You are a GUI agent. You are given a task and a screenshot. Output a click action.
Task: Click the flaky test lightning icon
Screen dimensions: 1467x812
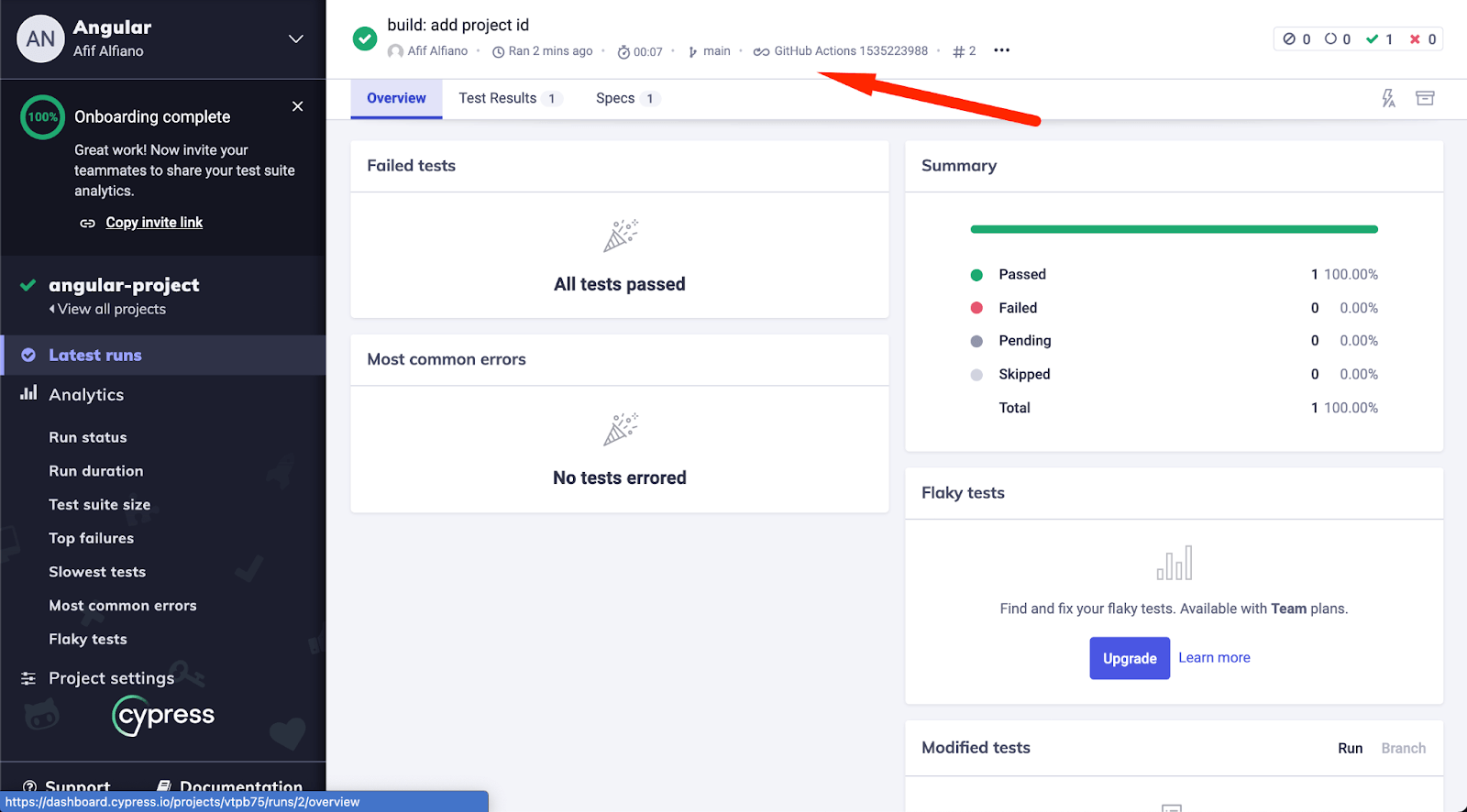[1389, 98]
